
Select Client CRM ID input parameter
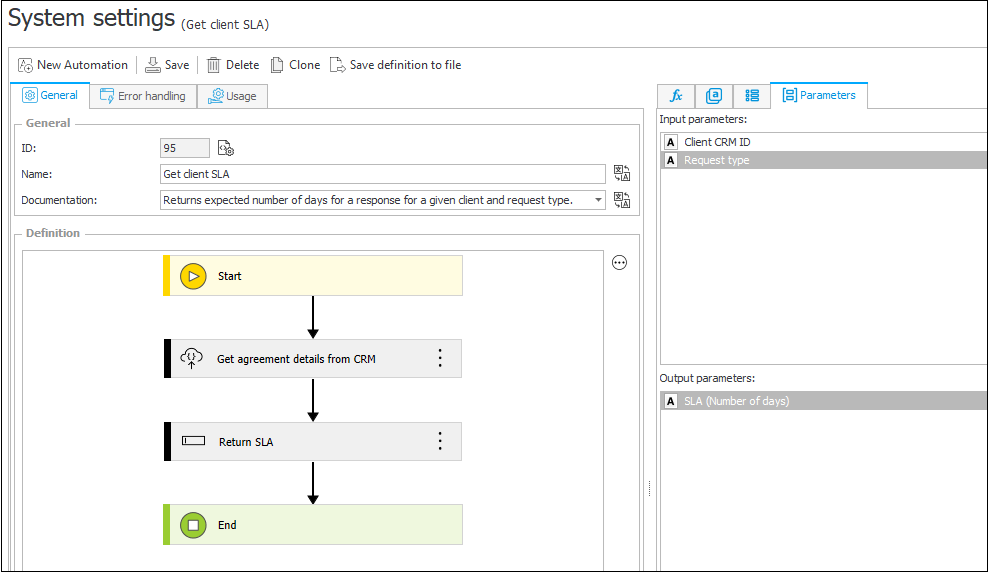coord(824,142)
